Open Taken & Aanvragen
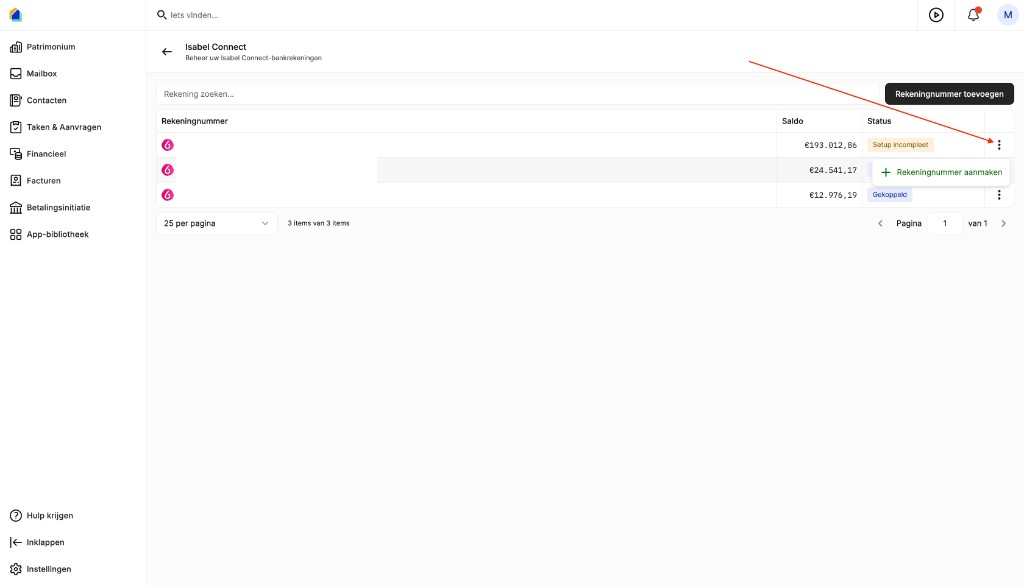The width and height of the screenshot is (1024, 585). click(64, 127)
